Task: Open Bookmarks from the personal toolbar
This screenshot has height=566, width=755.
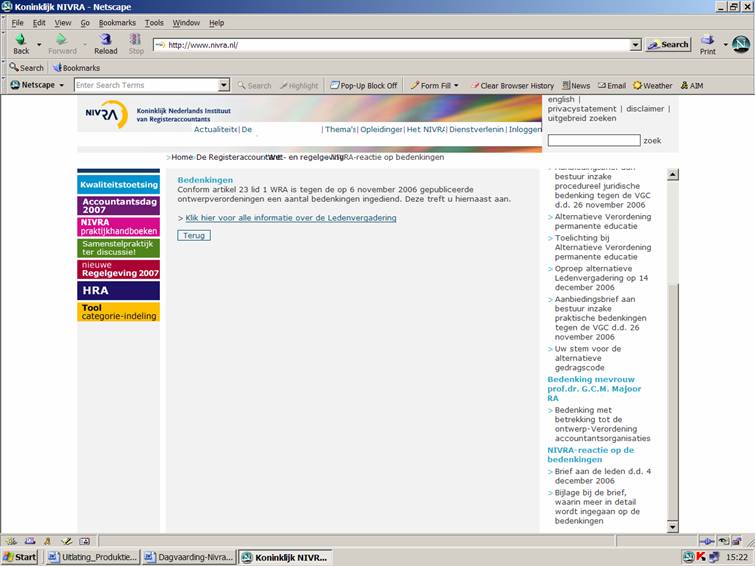Action: pyautogui.click(x=76, y=67)
